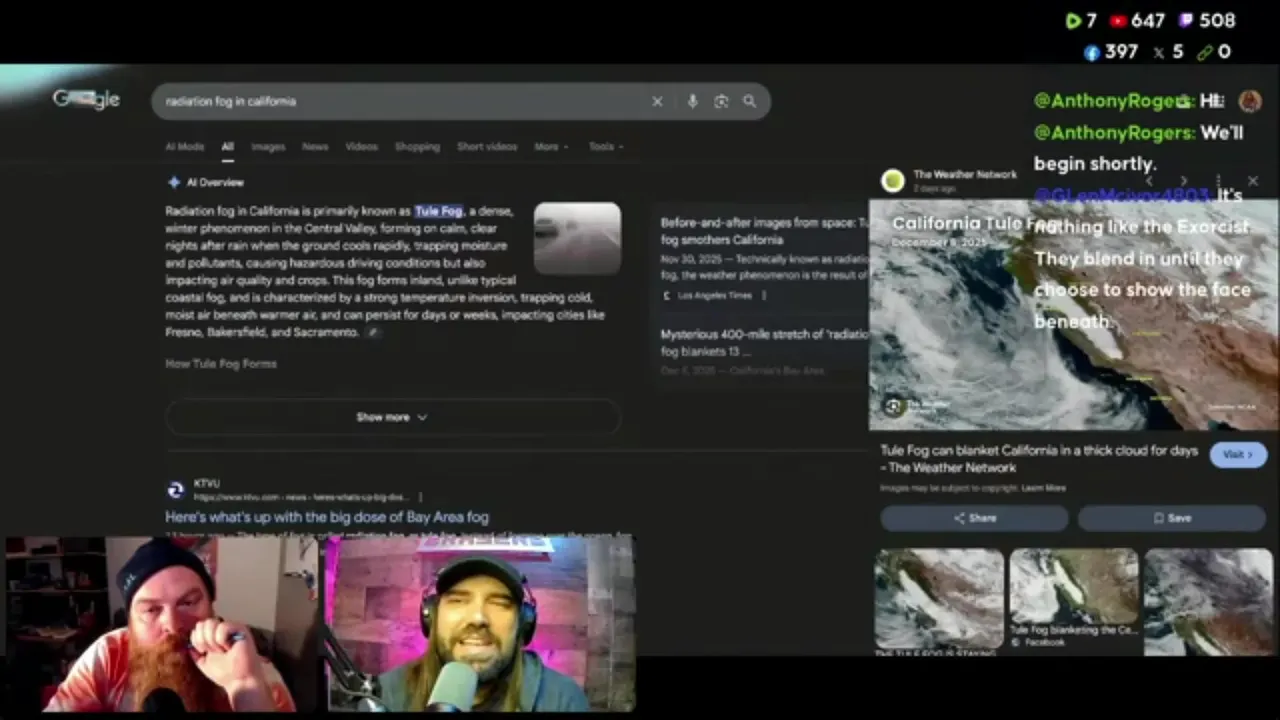
Task: Open the KTVU site favicon
Action: (x=175, y=489)
